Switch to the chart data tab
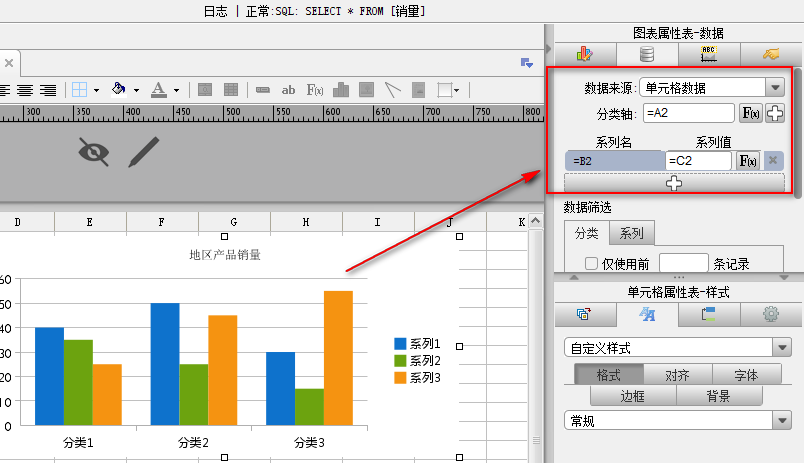804x463 pixels. 647,54
